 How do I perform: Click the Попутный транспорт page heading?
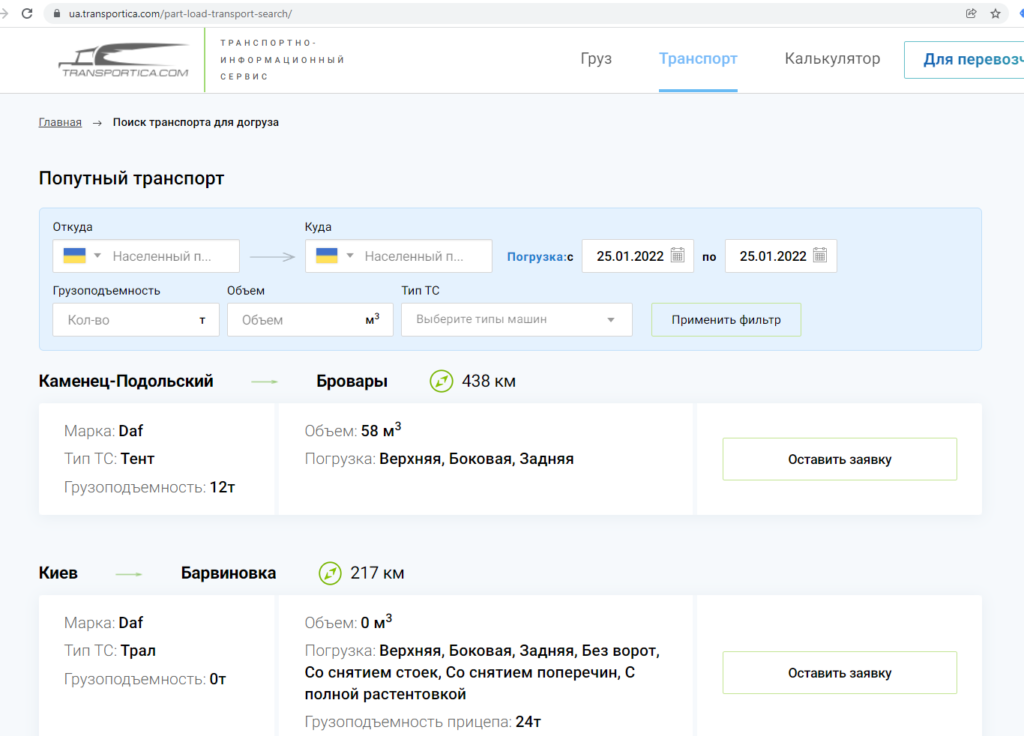pyautogui.click(x=131, y=178)
